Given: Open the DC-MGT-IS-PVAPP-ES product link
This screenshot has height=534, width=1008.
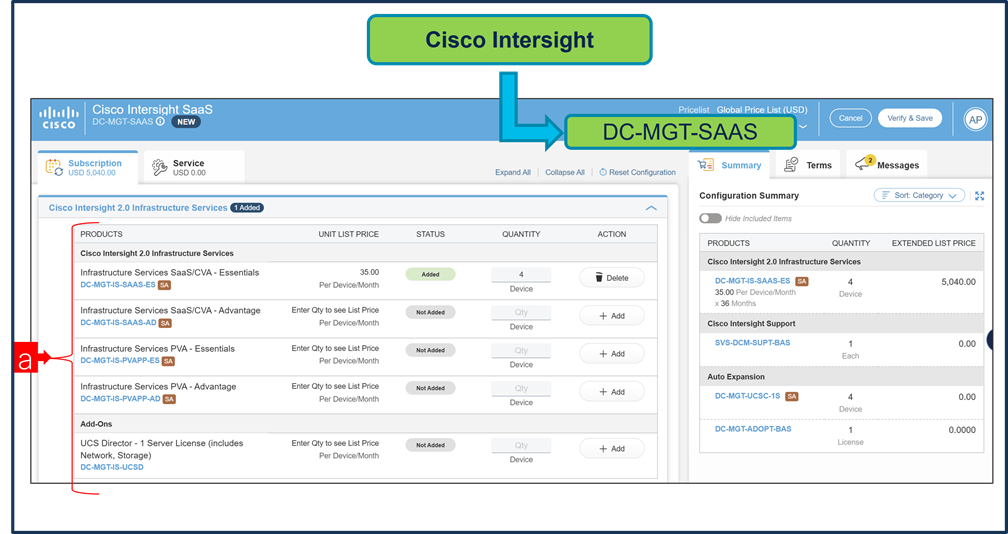Looking at the screenshot, I should coord(120,360).
